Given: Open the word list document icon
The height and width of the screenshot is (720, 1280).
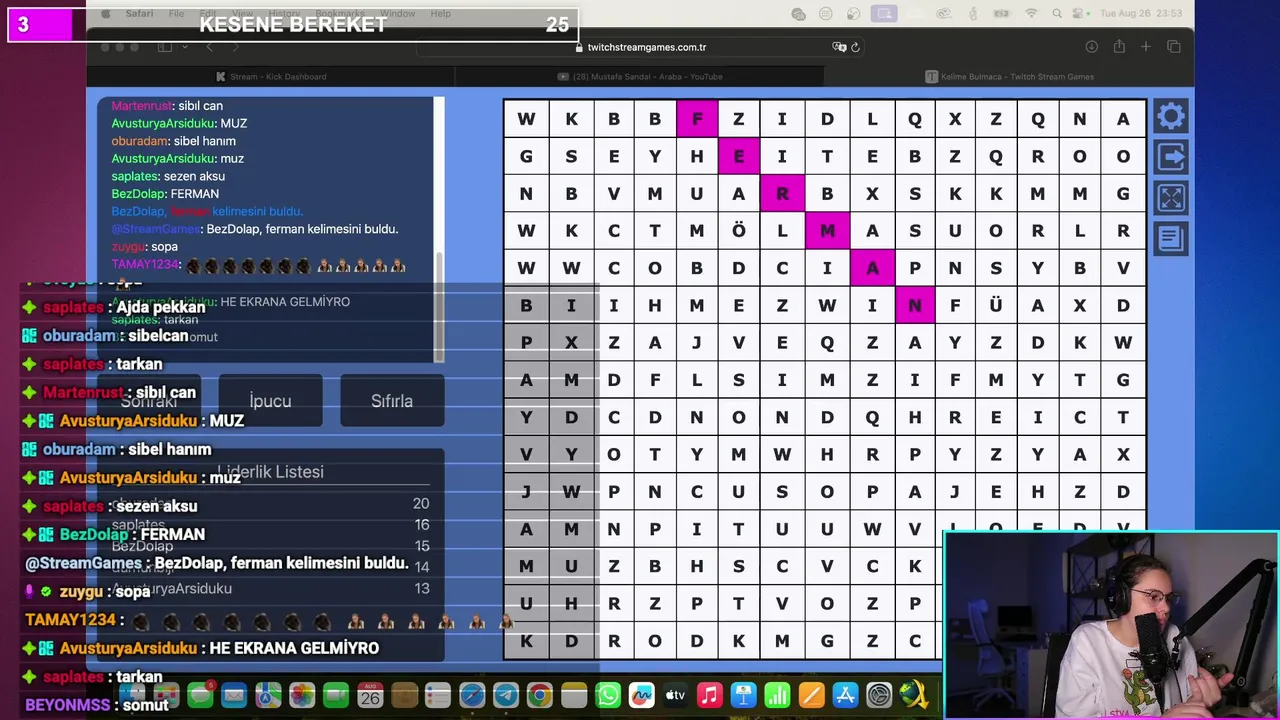Looking at the screenshot, I should click(1171, 239).
